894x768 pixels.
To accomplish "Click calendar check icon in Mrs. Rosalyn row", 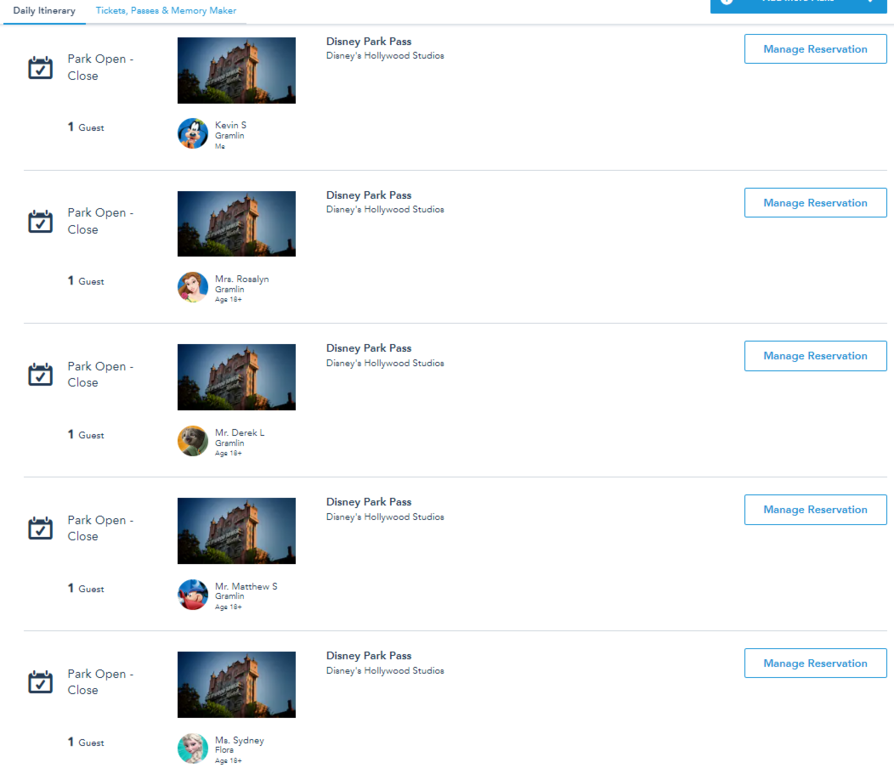I will pyautogui.click(x=40, y=221).
